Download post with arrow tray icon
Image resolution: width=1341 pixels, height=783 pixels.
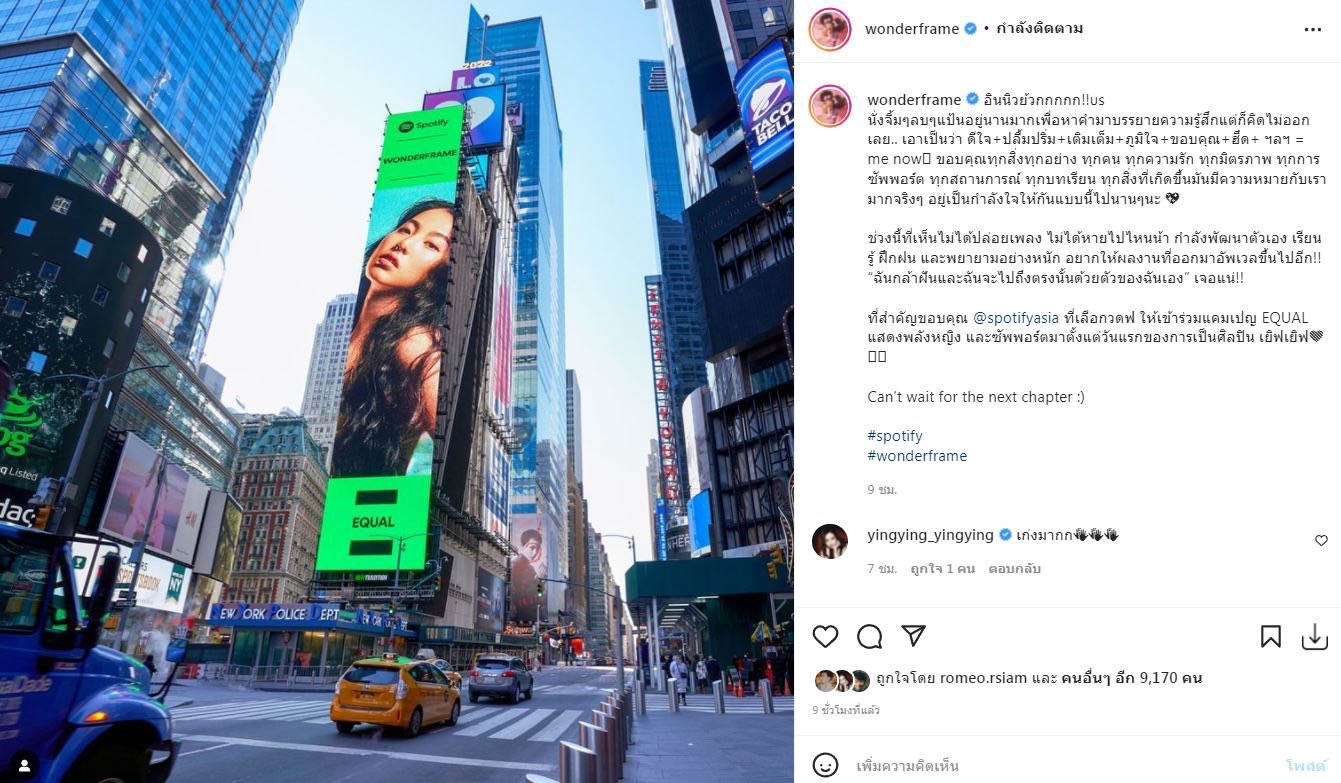(x=1314, y=636)
